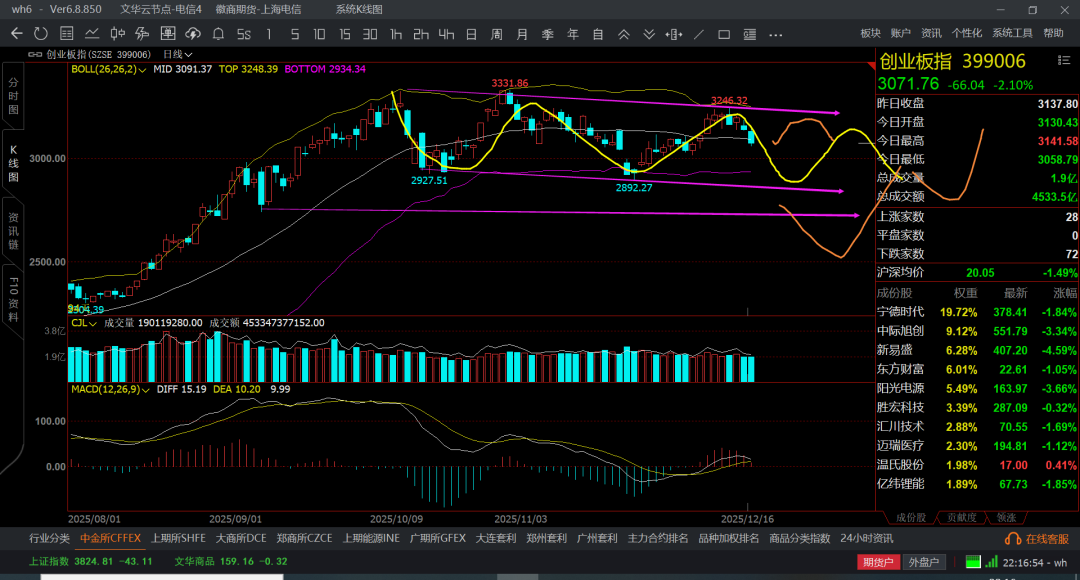Screen dimensions: 1080x580
Task: Toggle the 1h period timeframe
Action: pos(396,33)
